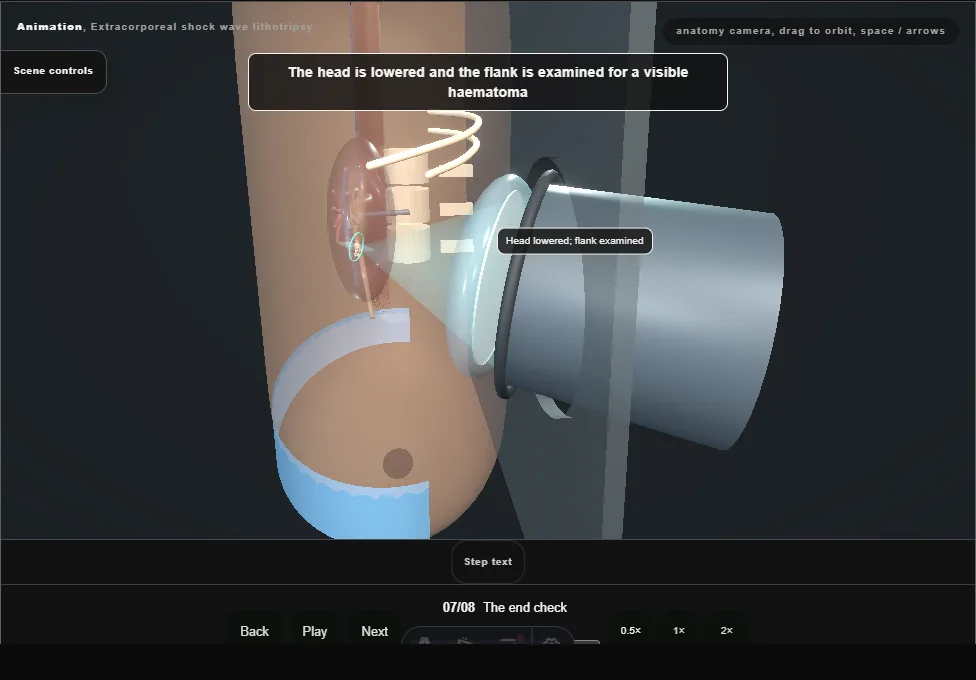
Task: Click the 'Head lowered; flank examined' label
Action: [575, 241]
